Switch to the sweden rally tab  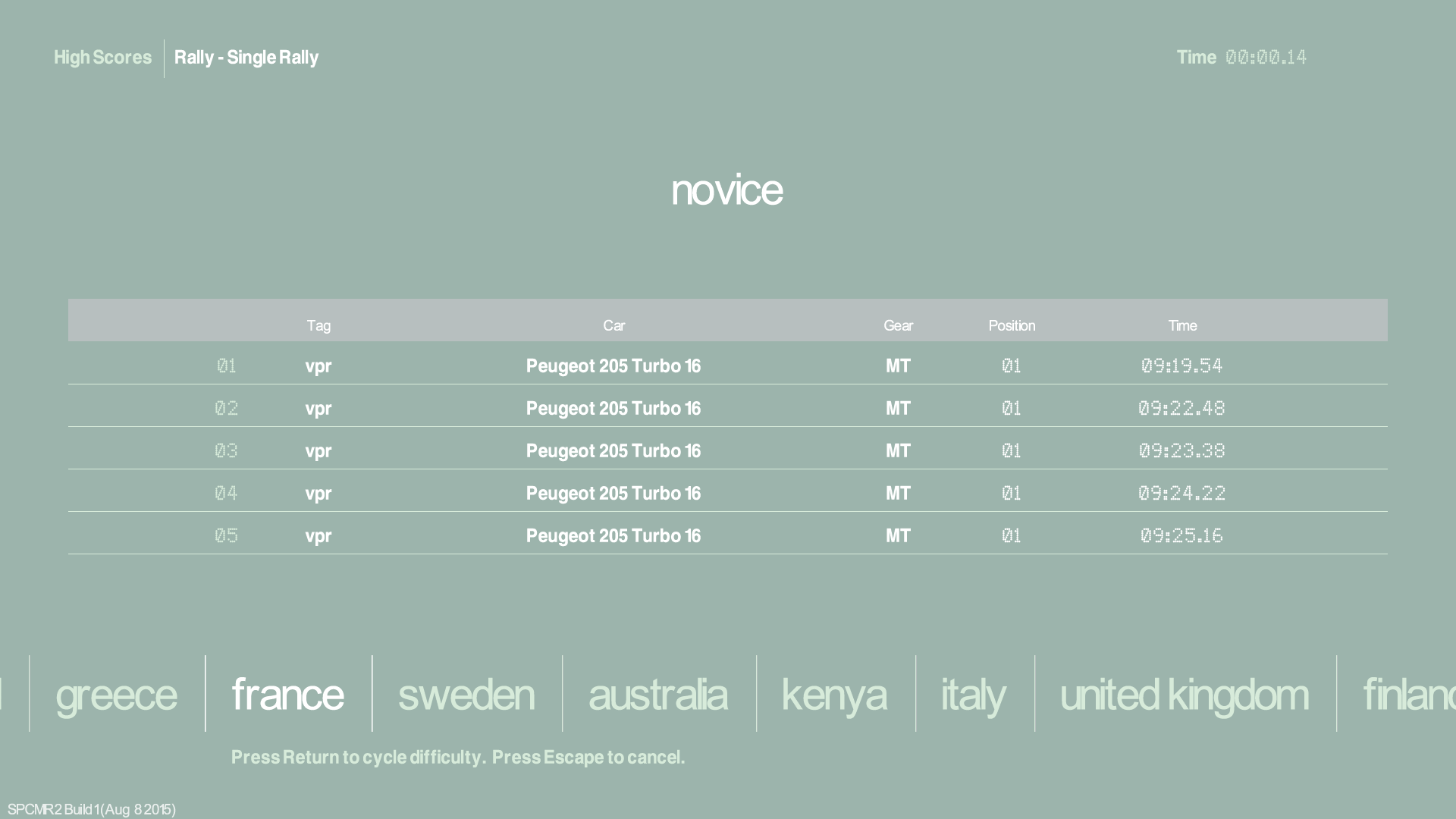click(x=466, y=695)
